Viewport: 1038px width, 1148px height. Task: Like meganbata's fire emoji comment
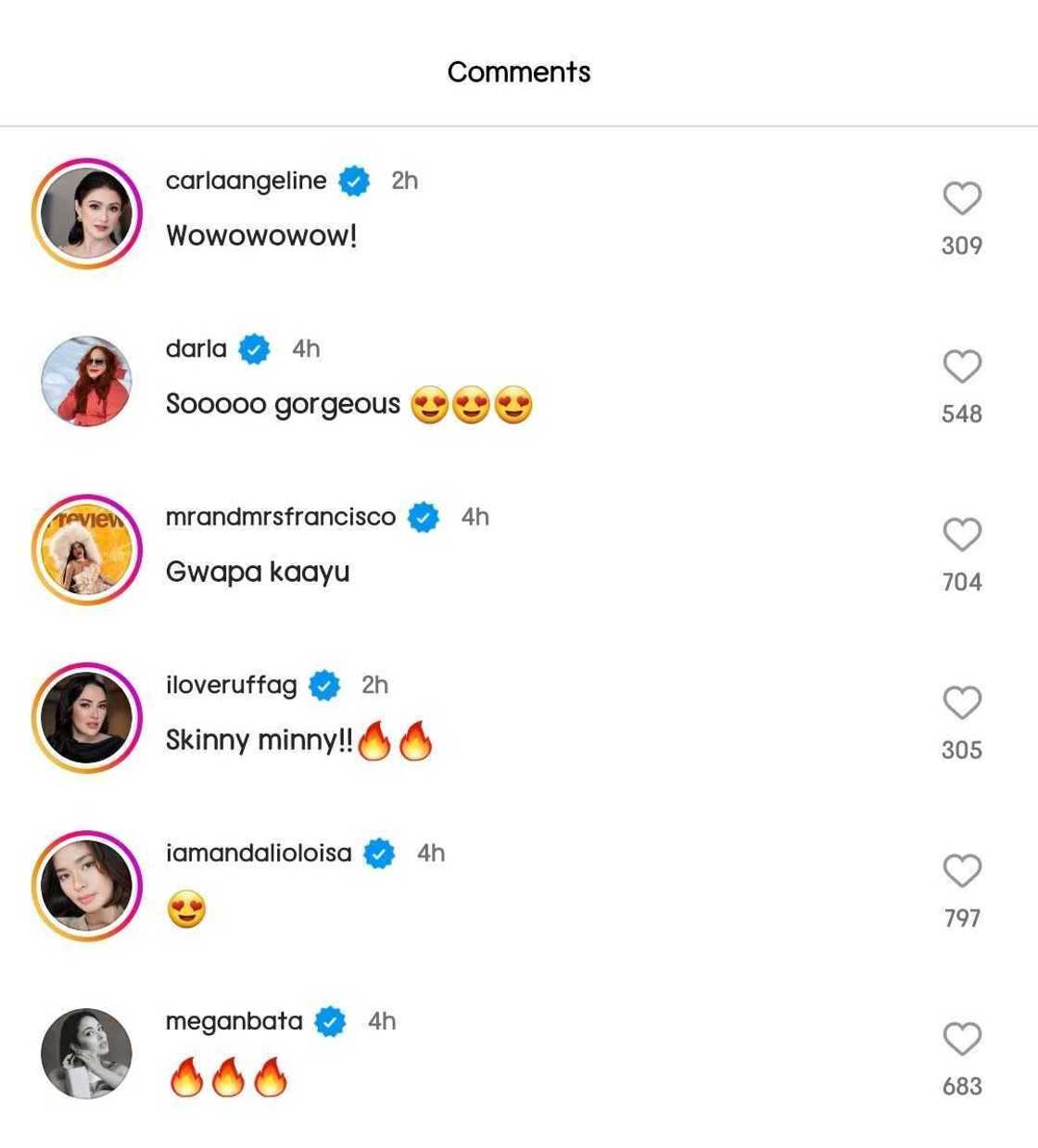click(962, 1039)
